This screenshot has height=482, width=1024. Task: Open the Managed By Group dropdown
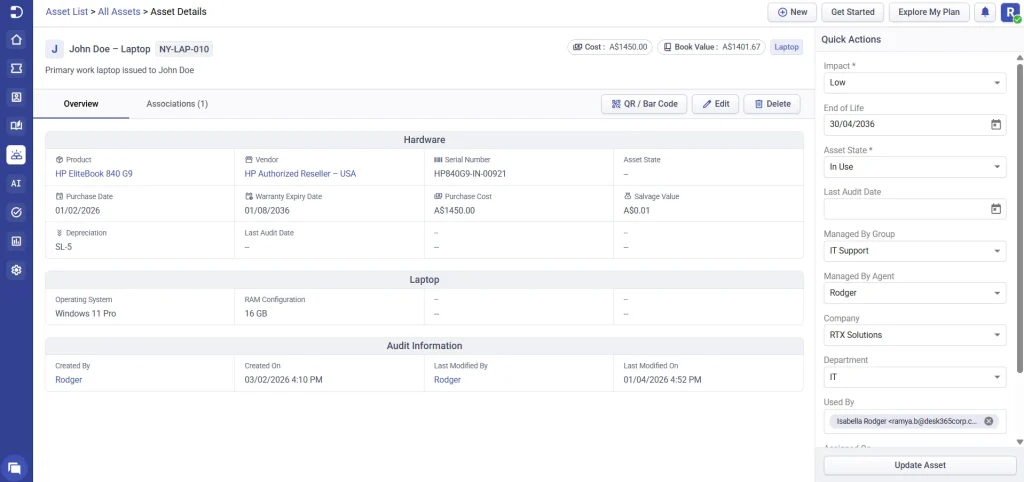click(x=914, y=251)
